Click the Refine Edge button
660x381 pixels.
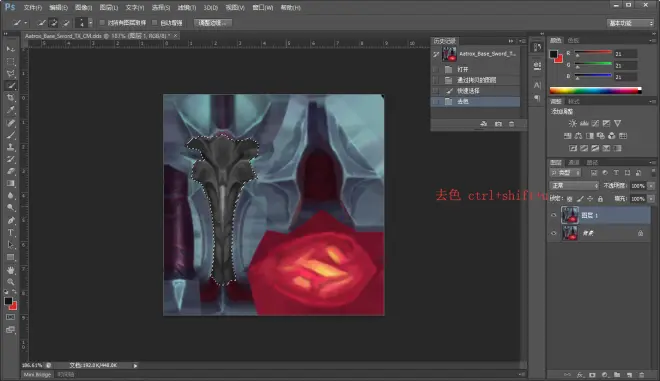[x=213, y=23]
